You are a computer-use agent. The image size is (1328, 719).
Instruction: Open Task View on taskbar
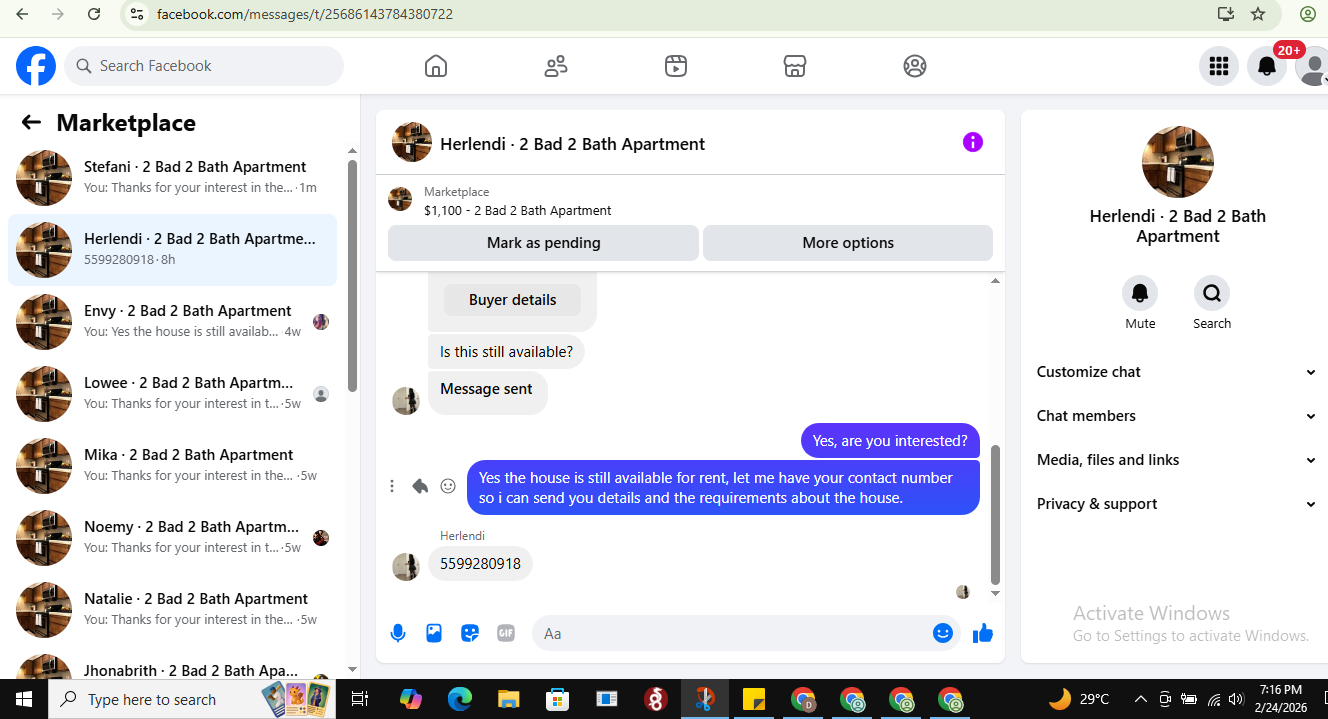(x=361, y=699)
